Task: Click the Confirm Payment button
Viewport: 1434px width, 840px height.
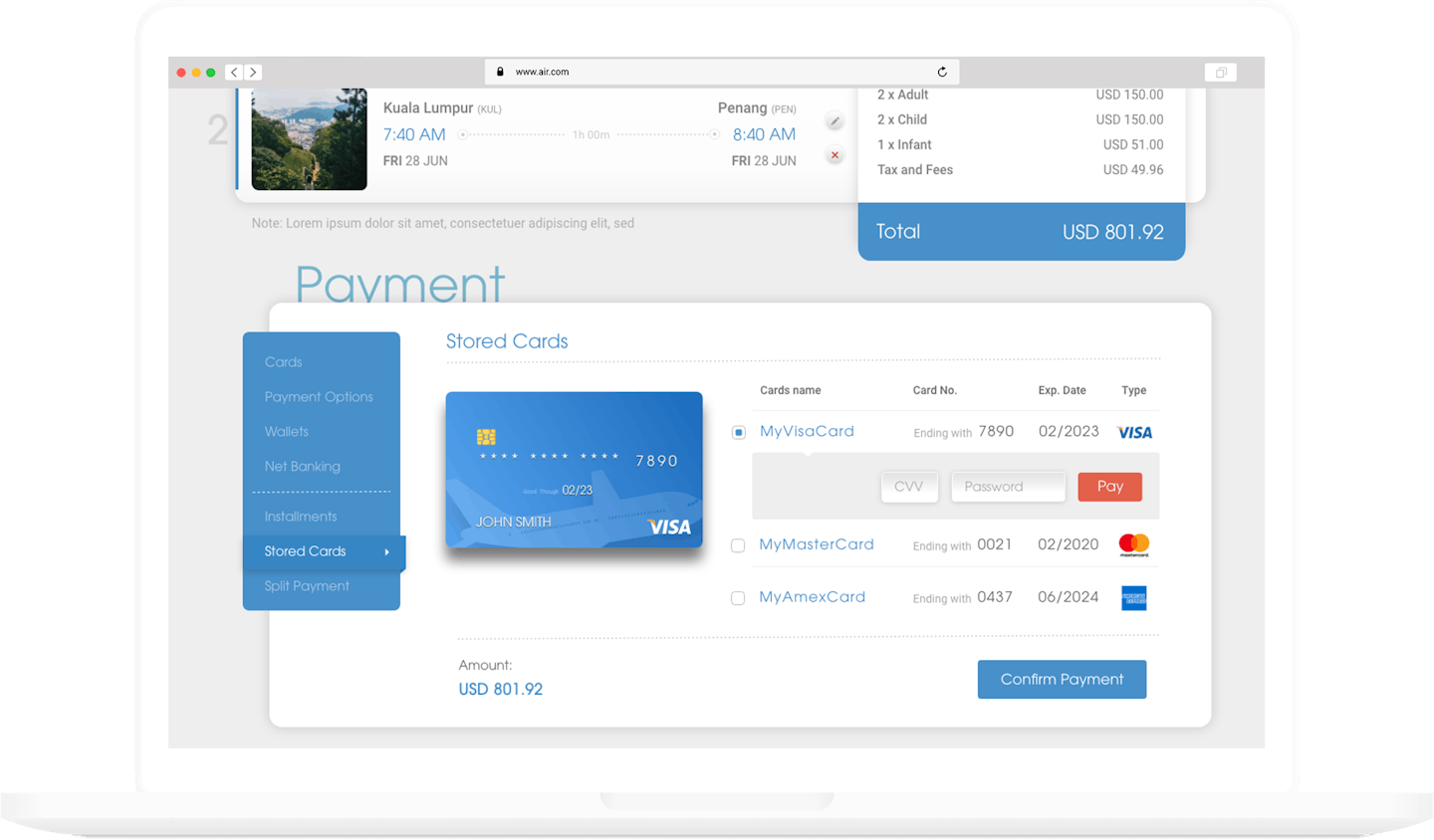Action: [x=1062, y=680]
